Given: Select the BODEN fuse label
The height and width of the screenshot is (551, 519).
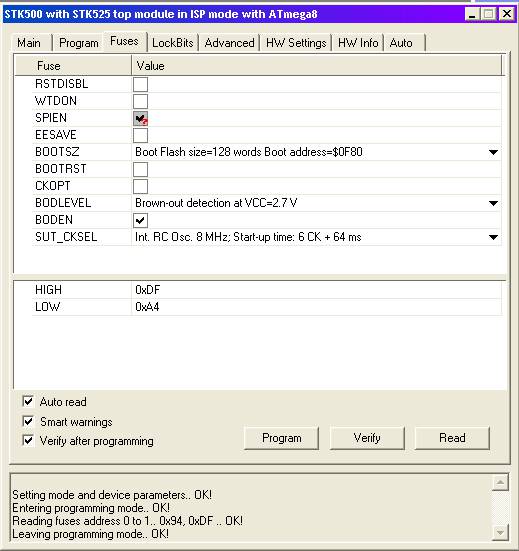Looking at the screenshot, I should click(54, 220).
